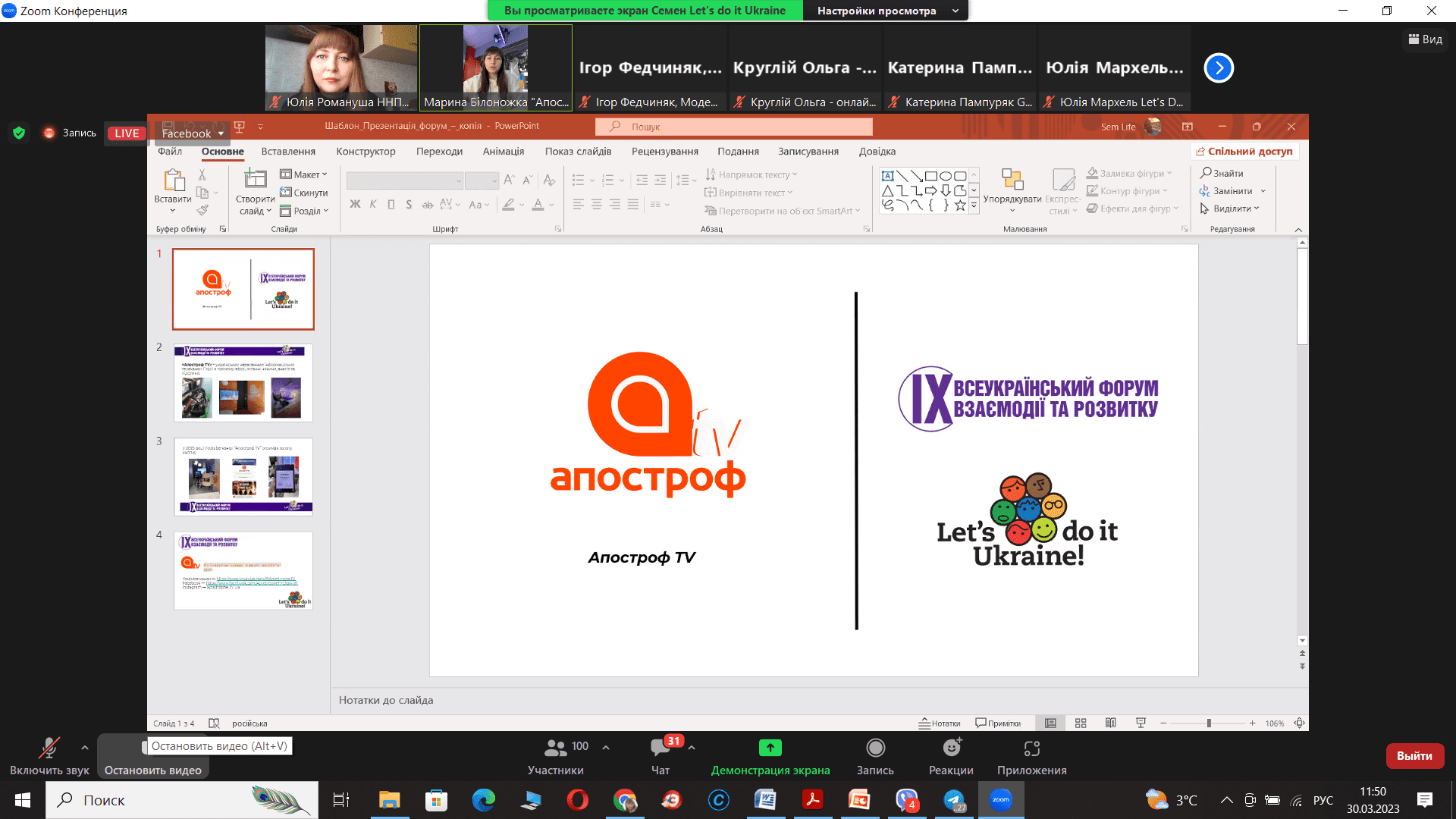Screen dimensions: 1456x819
Task: Click Знайти find button
Action: 1222,173
